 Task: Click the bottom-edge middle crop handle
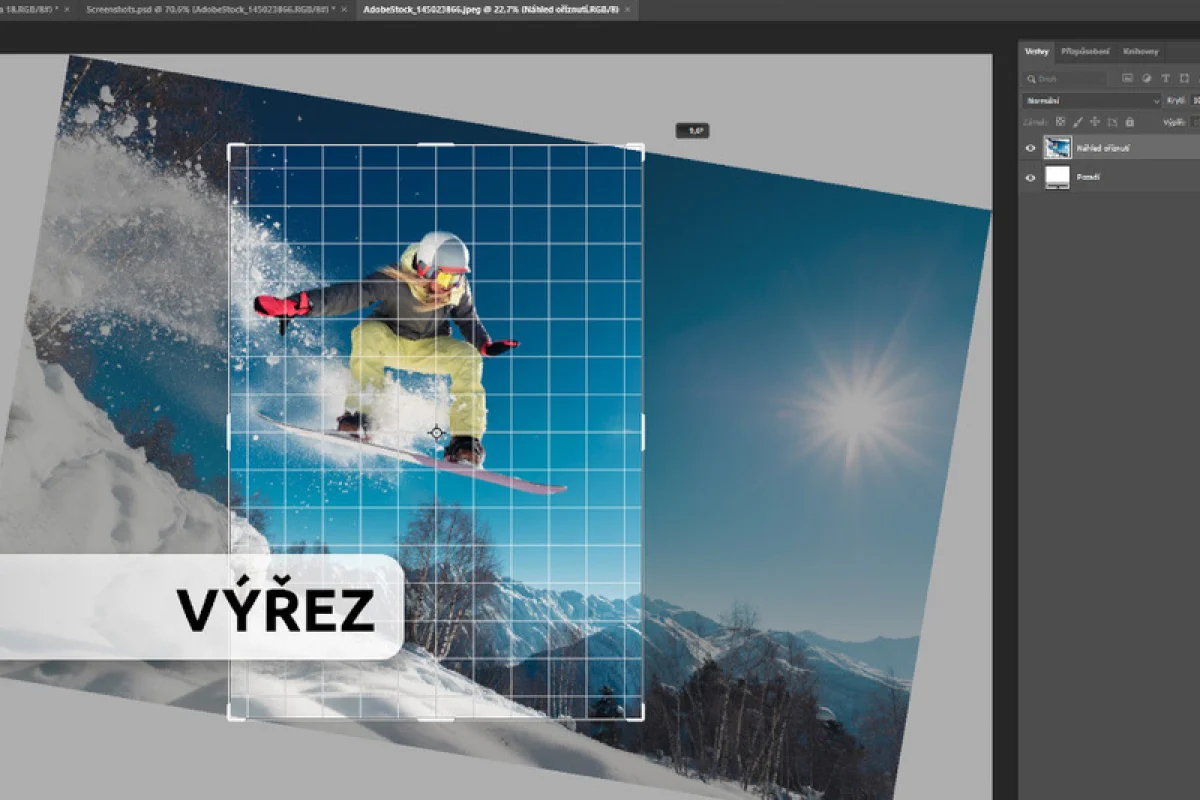[x=436, y=719]
